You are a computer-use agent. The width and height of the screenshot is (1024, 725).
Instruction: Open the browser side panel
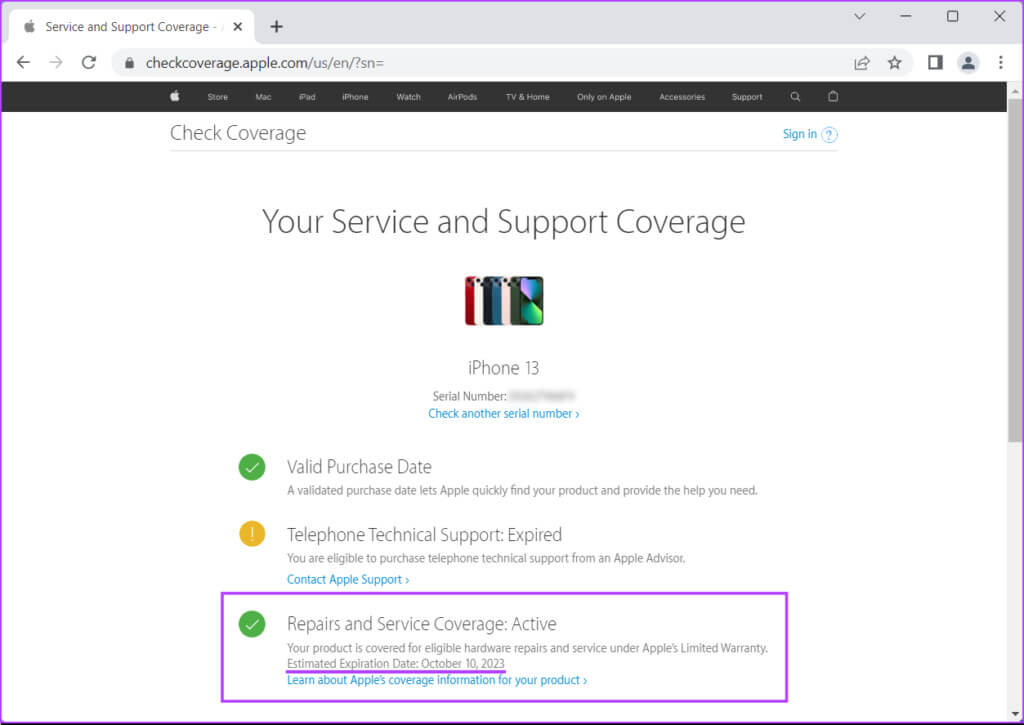pyautogui.click(x=935, y=63)
